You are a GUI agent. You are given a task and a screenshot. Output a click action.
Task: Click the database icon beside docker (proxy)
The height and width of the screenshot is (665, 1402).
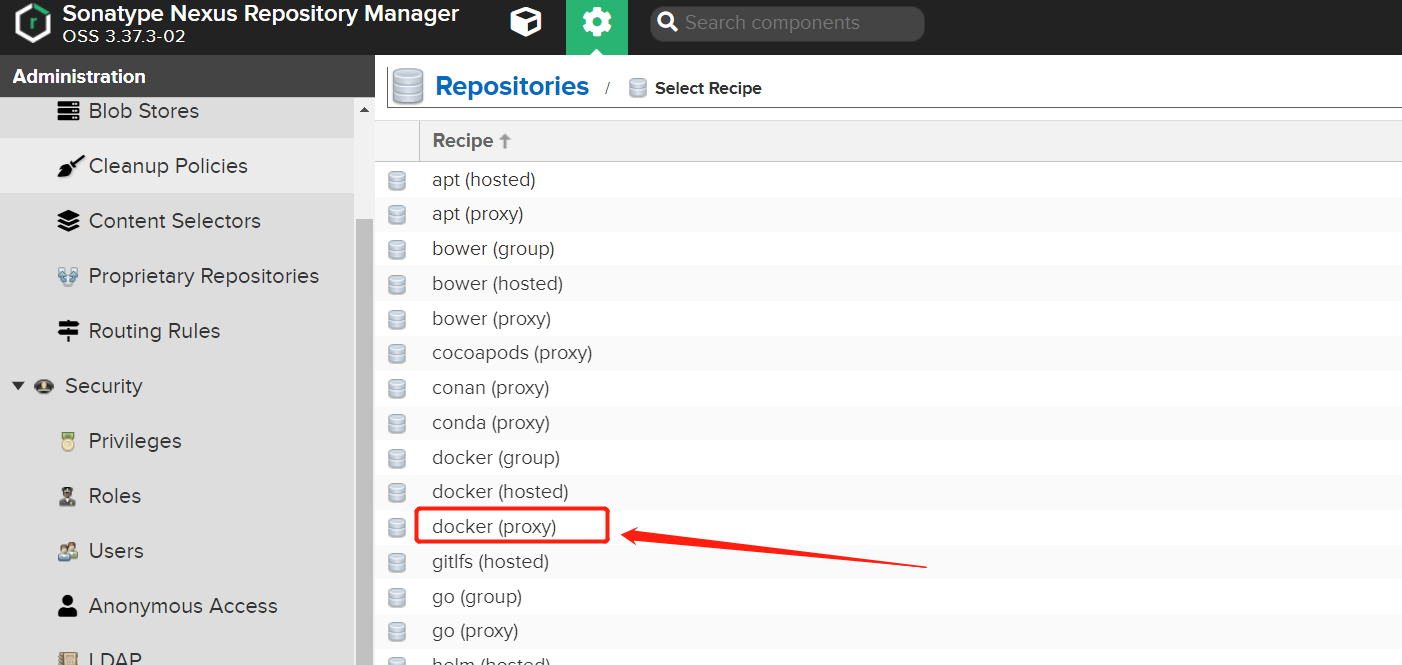397,527
